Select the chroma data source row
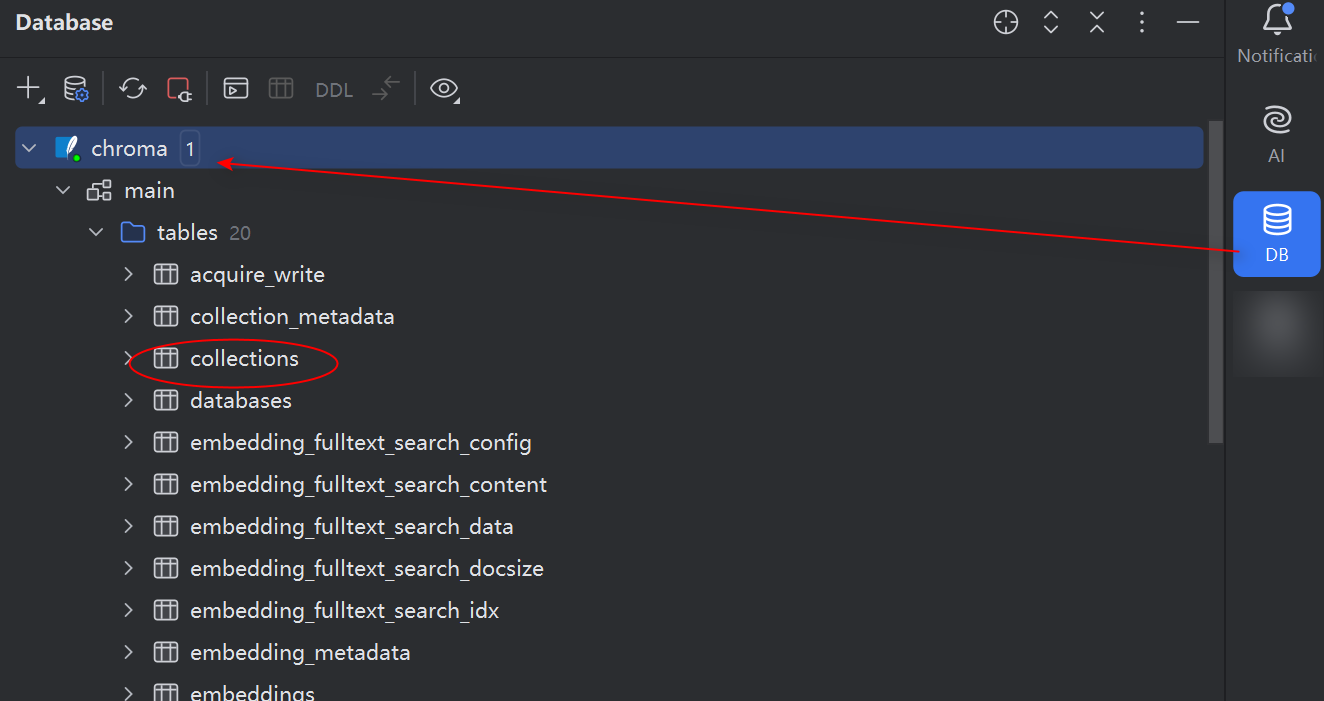The image size is (1324, 701). [609, 148]
